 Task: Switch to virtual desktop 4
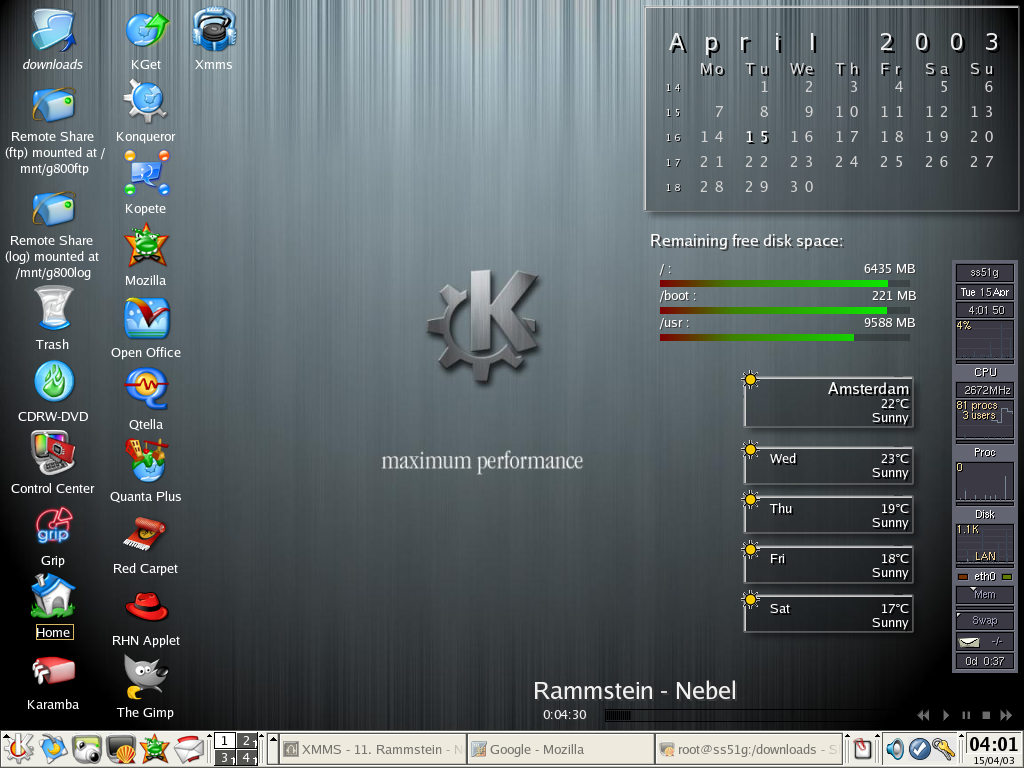(247, 758)
